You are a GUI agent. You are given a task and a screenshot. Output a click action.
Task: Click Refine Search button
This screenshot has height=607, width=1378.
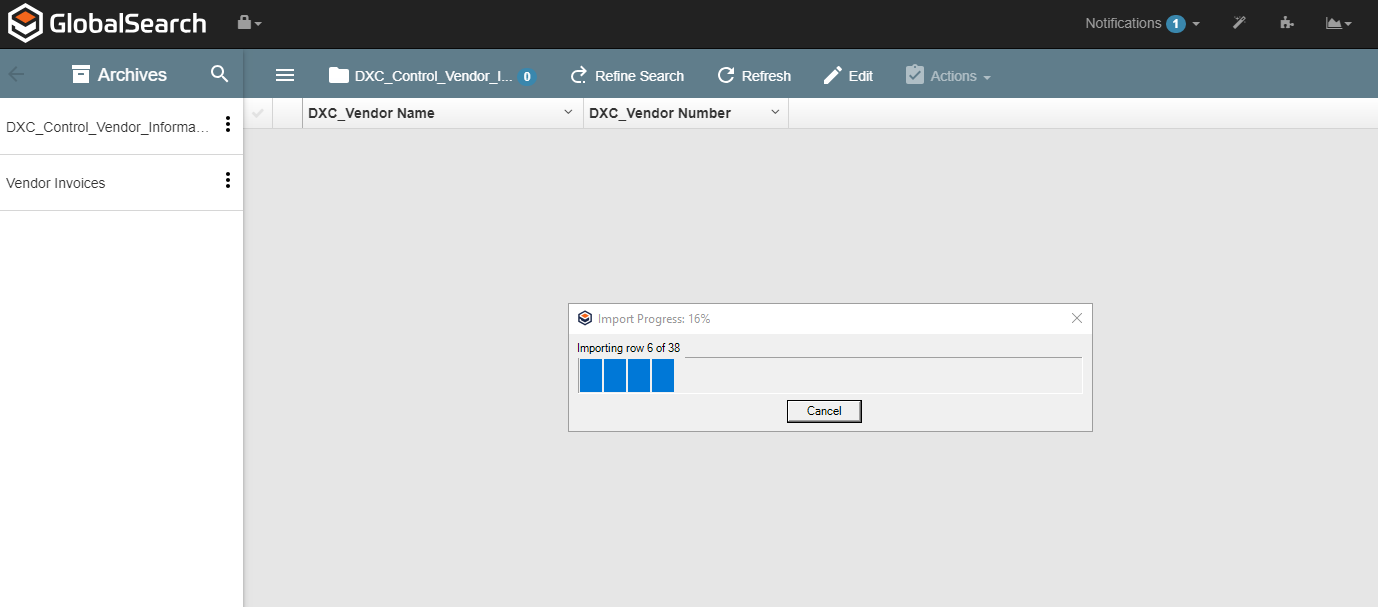[x=627, y=76]
